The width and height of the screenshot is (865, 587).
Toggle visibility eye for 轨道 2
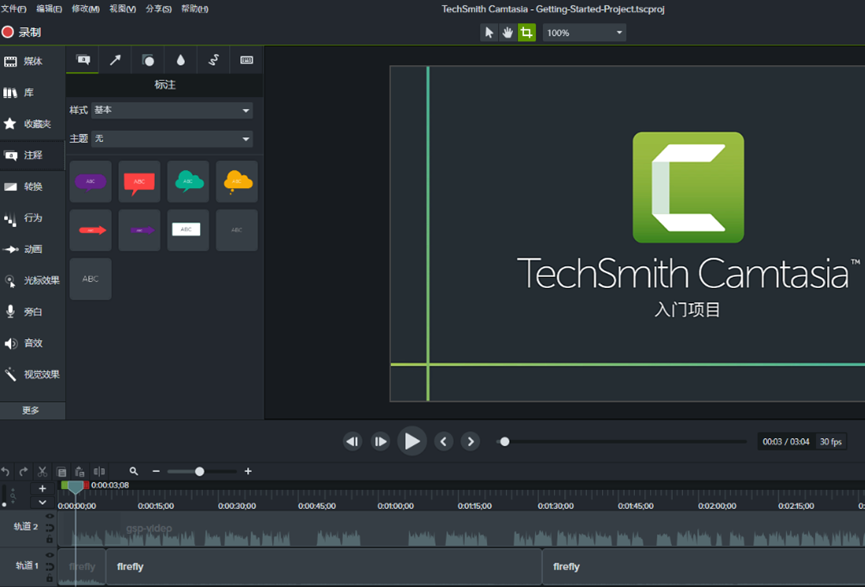(50, 516)
